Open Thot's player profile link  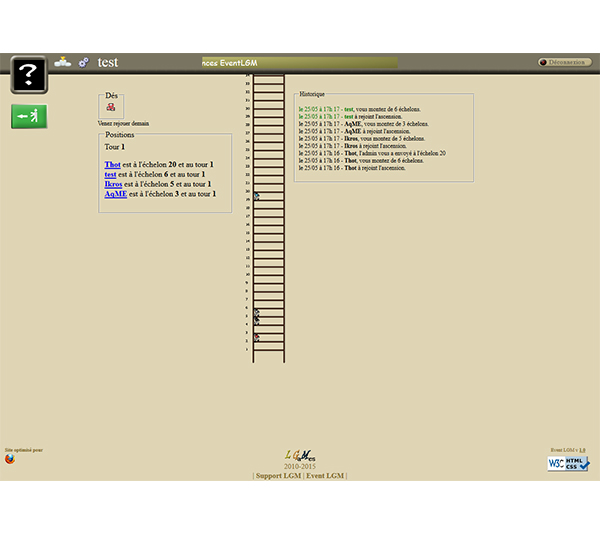pyautogui.click(x=112, y=164)
